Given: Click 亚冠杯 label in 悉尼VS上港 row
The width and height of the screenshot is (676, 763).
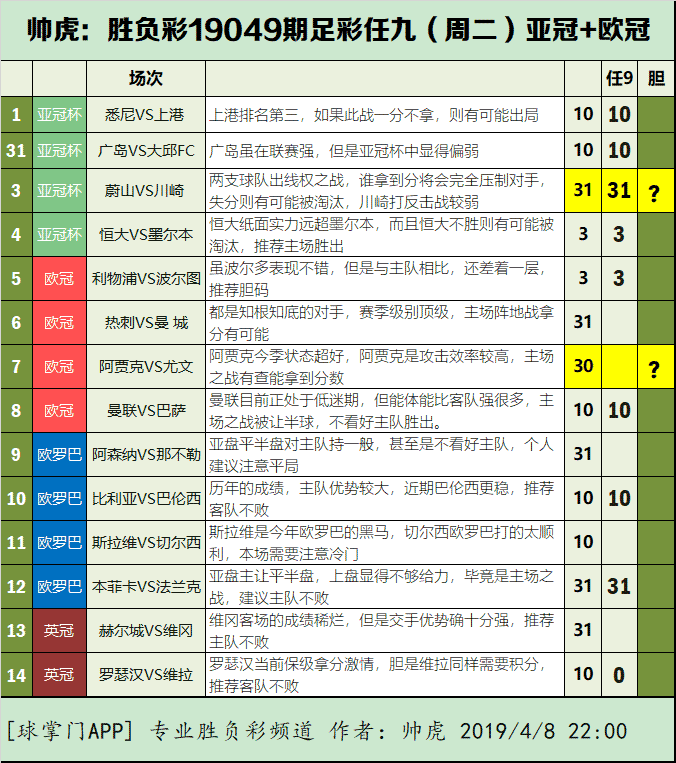Looking at the screenshot, I should coord(59,115).
